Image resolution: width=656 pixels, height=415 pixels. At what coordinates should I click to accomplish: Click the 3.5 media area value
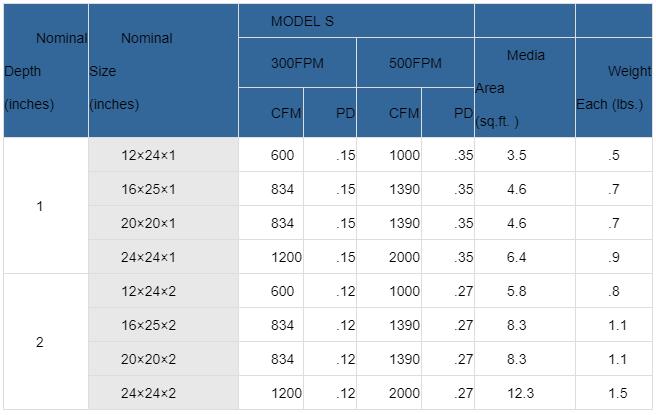pos(517,155)
